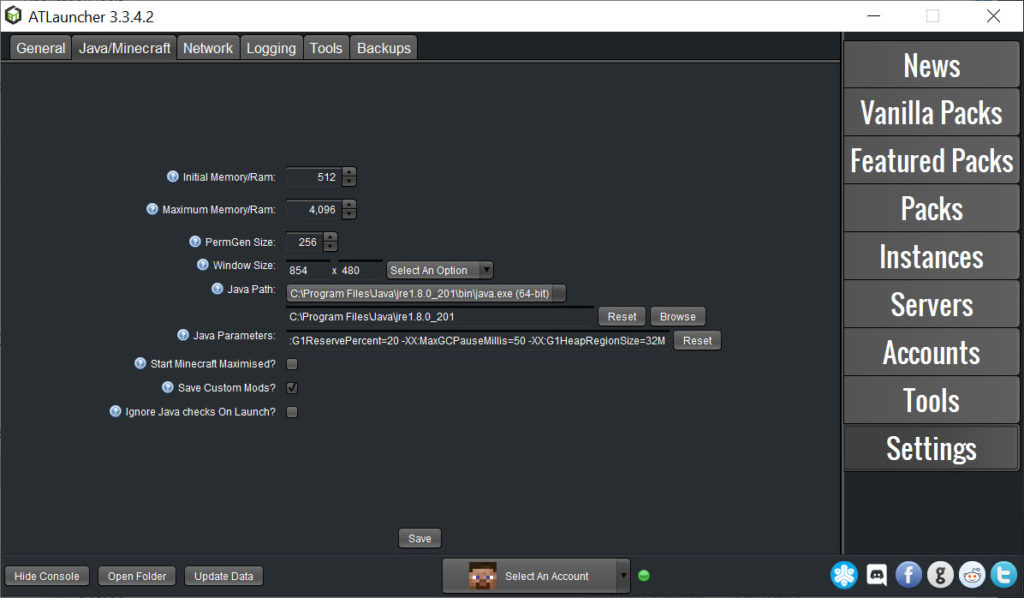Decrease Maximum Memory/Ram with the down arrow
The image size is (1024, 598).
coord(349,214)
